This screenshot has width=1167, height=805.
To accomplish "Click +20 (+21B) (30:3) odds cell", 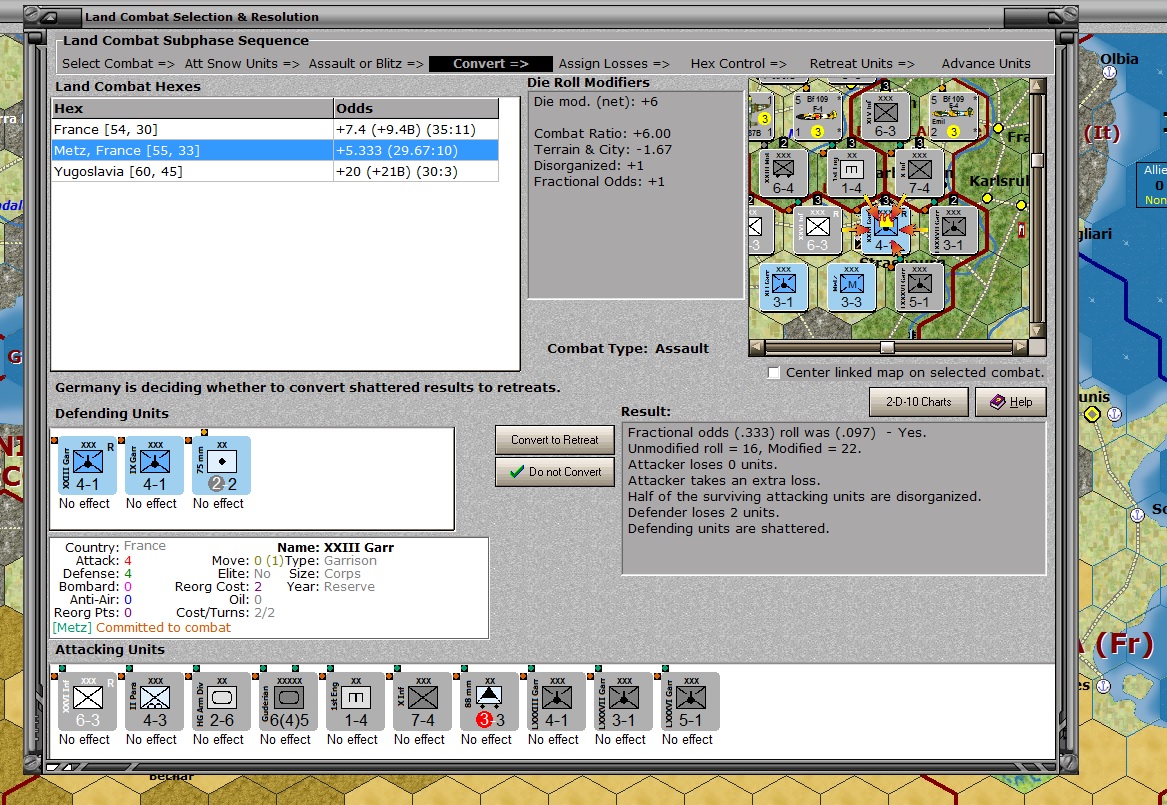I will (x=416, y=171).
